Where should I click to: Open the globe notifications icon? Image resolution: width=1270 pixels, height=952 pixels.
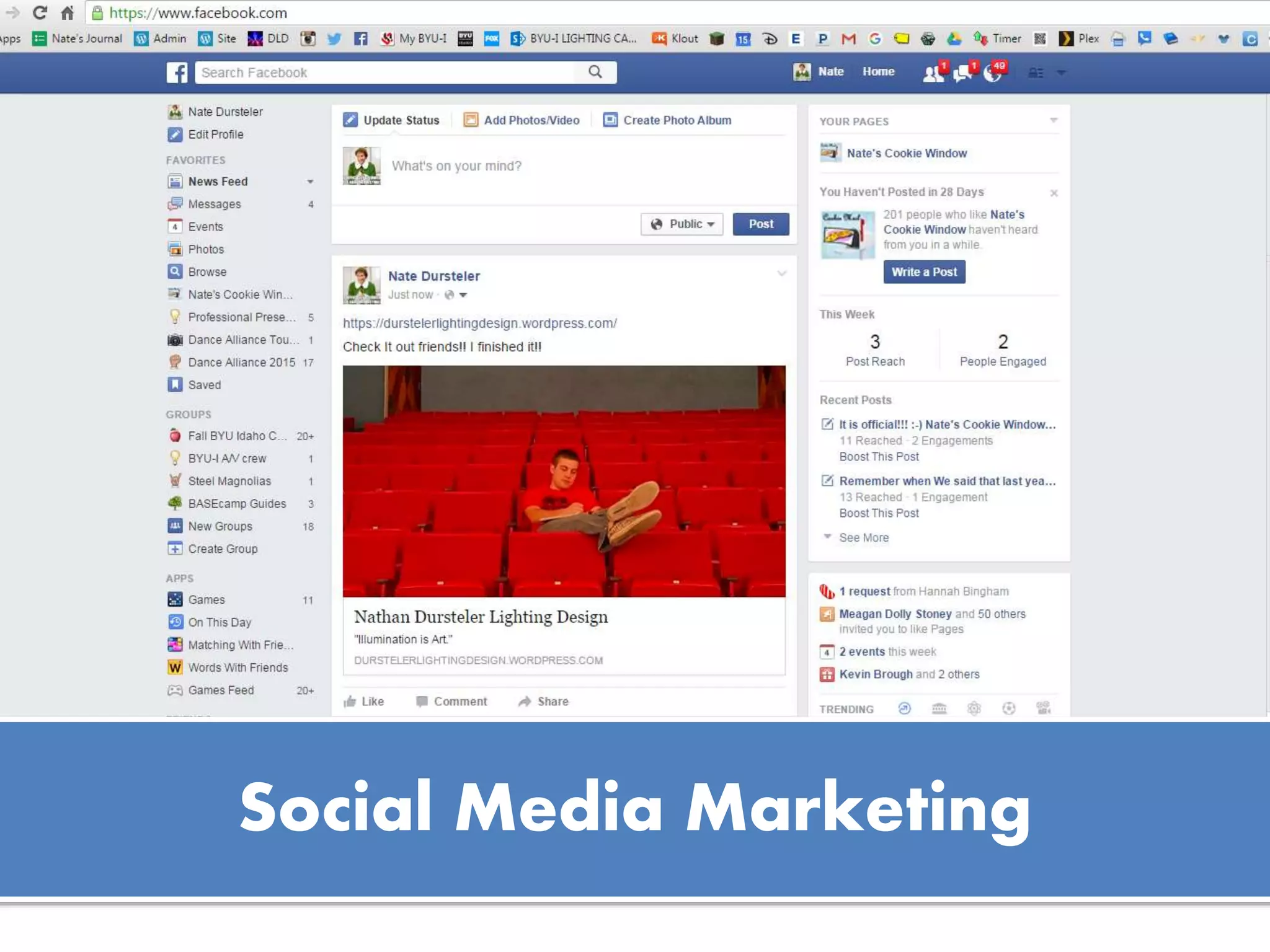(x=993, y=73)
